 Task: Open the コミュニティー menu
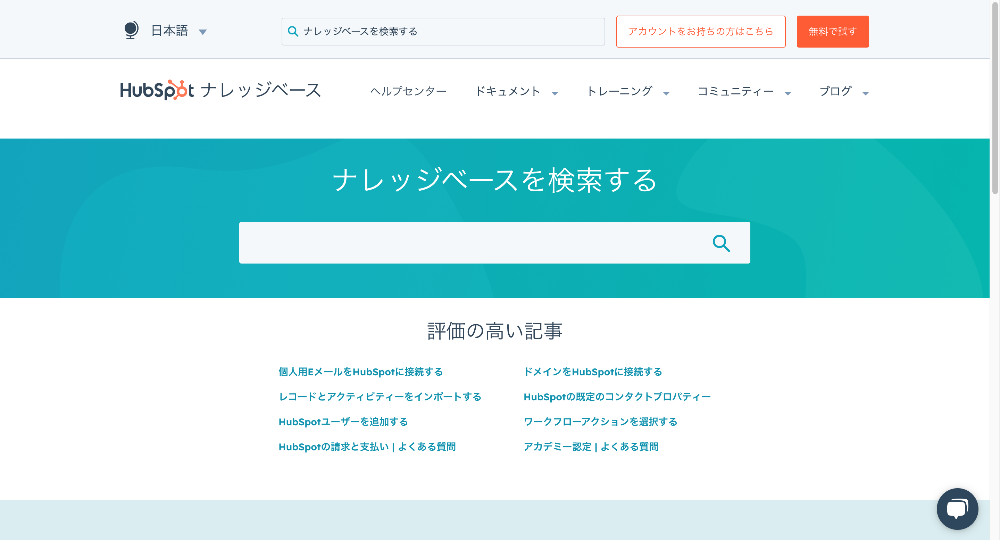pos(735,91)
